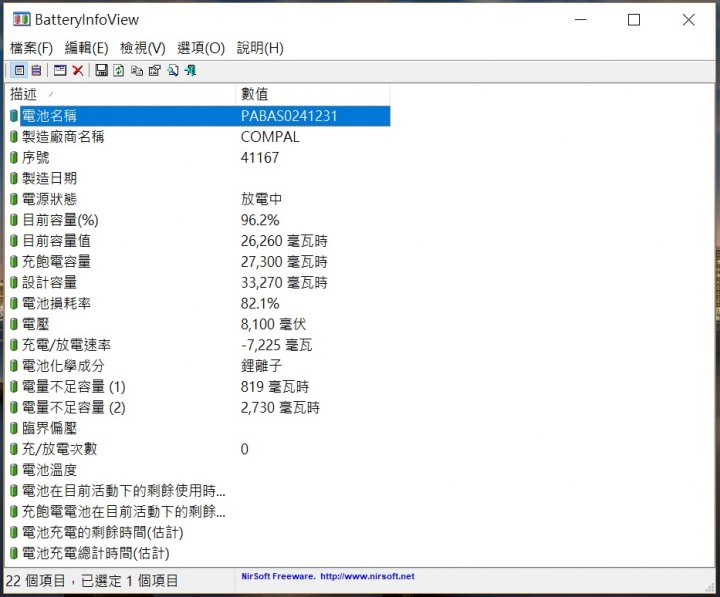Select the 充飽電電池在目前活動下的剩餘... row label
Image resolution: width=720 pixels, height=597 pixels.
pyautogui.click(x=124, y=511)
